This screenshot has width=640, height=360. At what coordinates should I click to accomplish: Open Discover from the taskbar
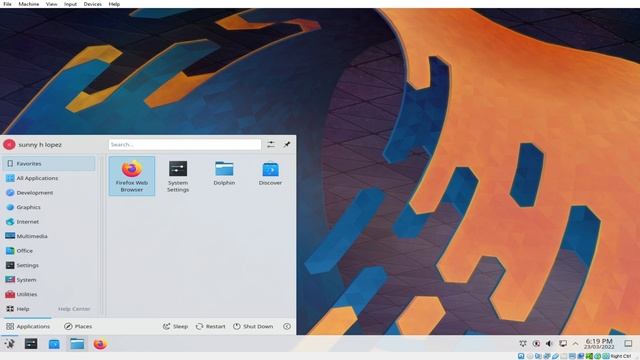tap(54, 344)
